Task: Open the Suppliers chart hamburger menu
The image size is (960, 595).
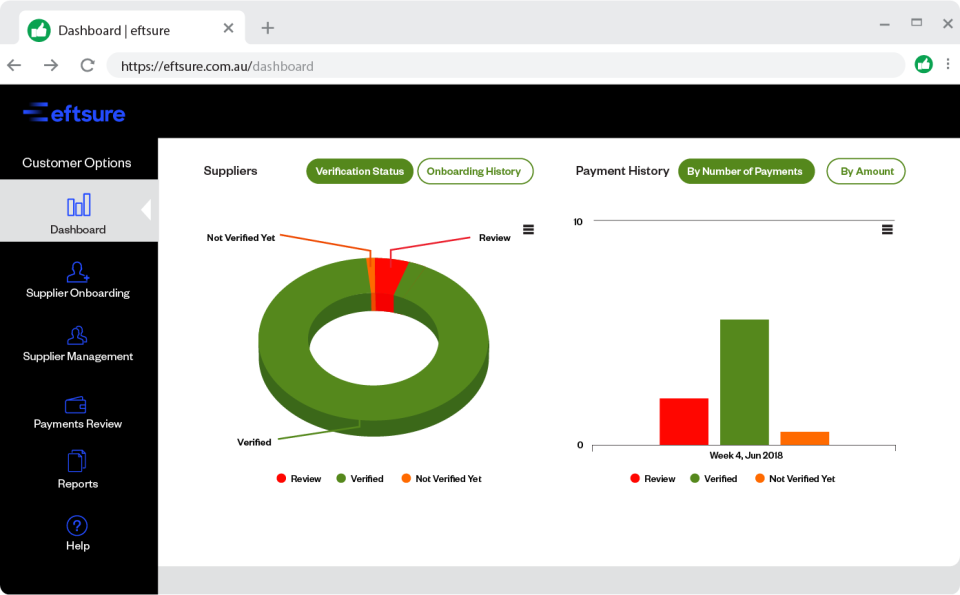Action: [528, 229]
